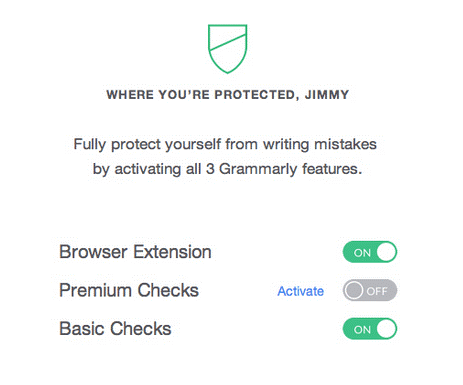Select the Premium Checks label
The image size is (463, 385).
[x=129, y=290]
